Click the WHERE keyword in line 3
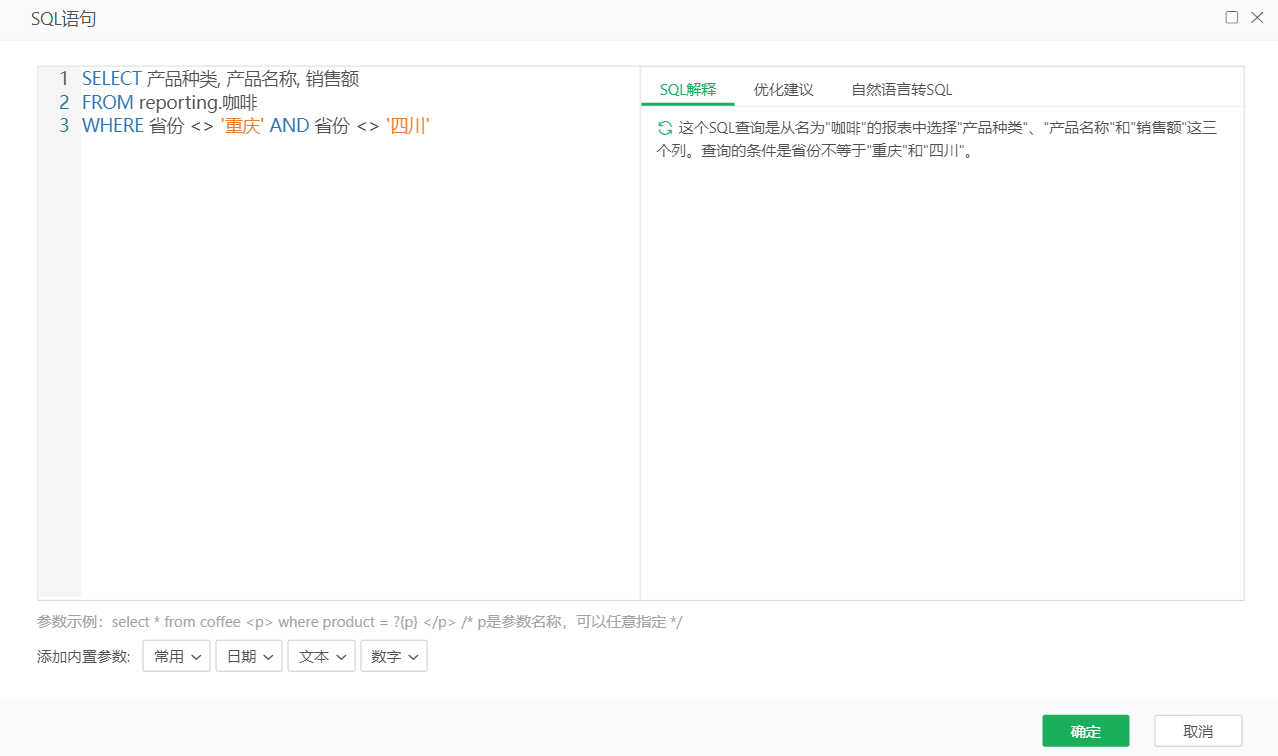The image size is (1278, 756). coord(113,126)
